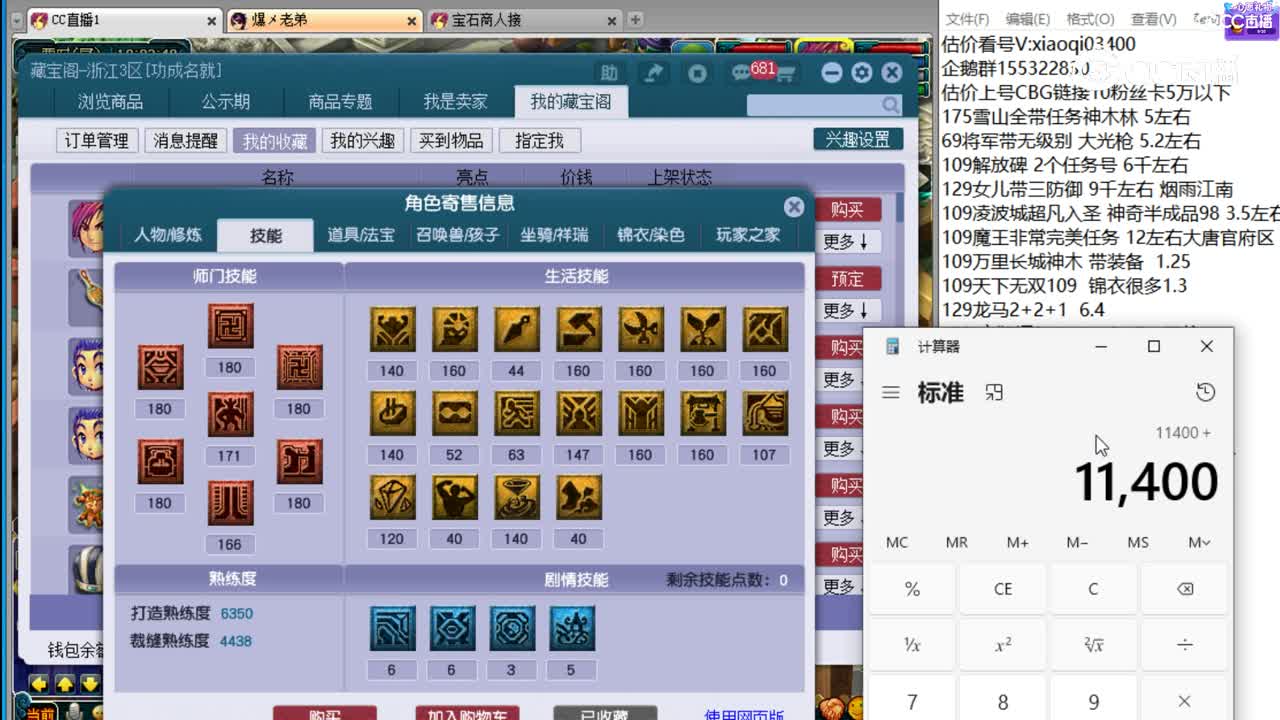The height and width of the screenshot is (720, 1280).
Task: Select the 剧情技能 skill icon at level 3
Action: pyautogui.click(x=511, y=630)
